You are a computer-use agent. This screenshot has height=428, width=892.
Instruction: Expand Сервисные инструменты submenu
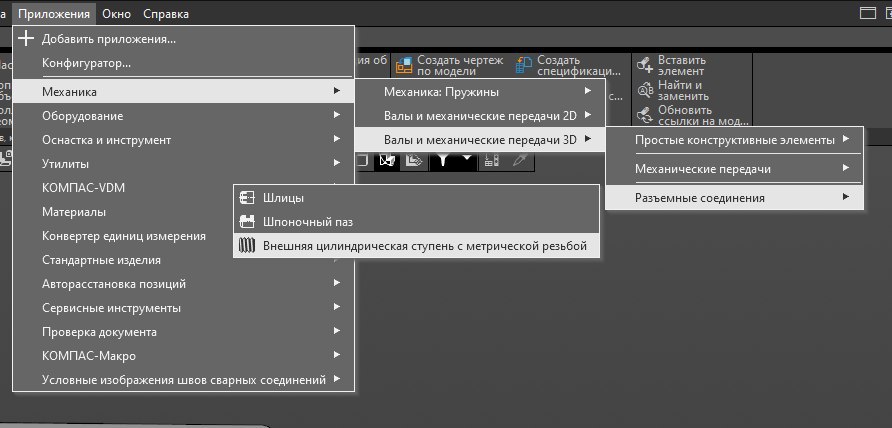[x=183, y=308]
